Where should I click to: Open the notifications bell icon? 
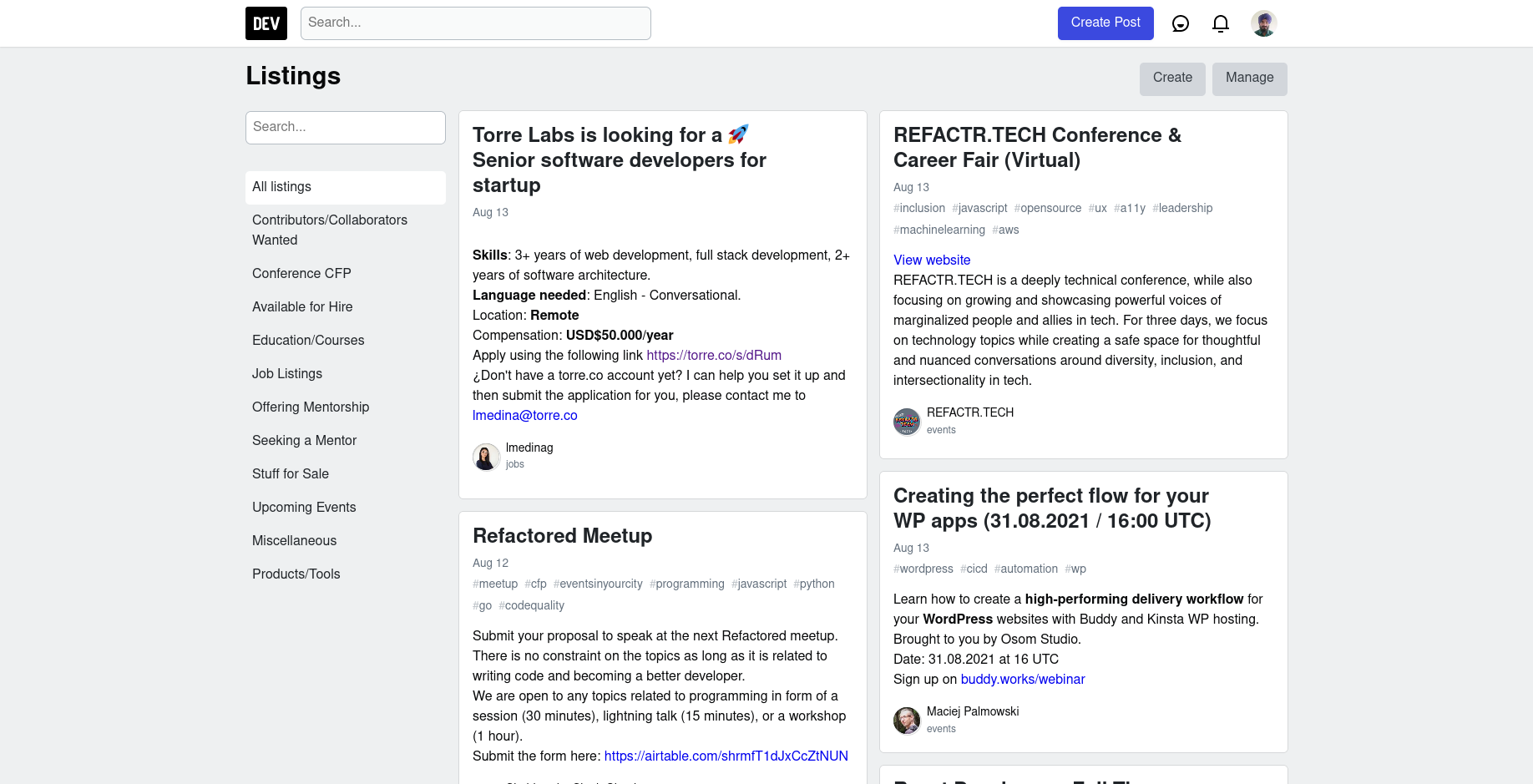(x=1220, y=23)
